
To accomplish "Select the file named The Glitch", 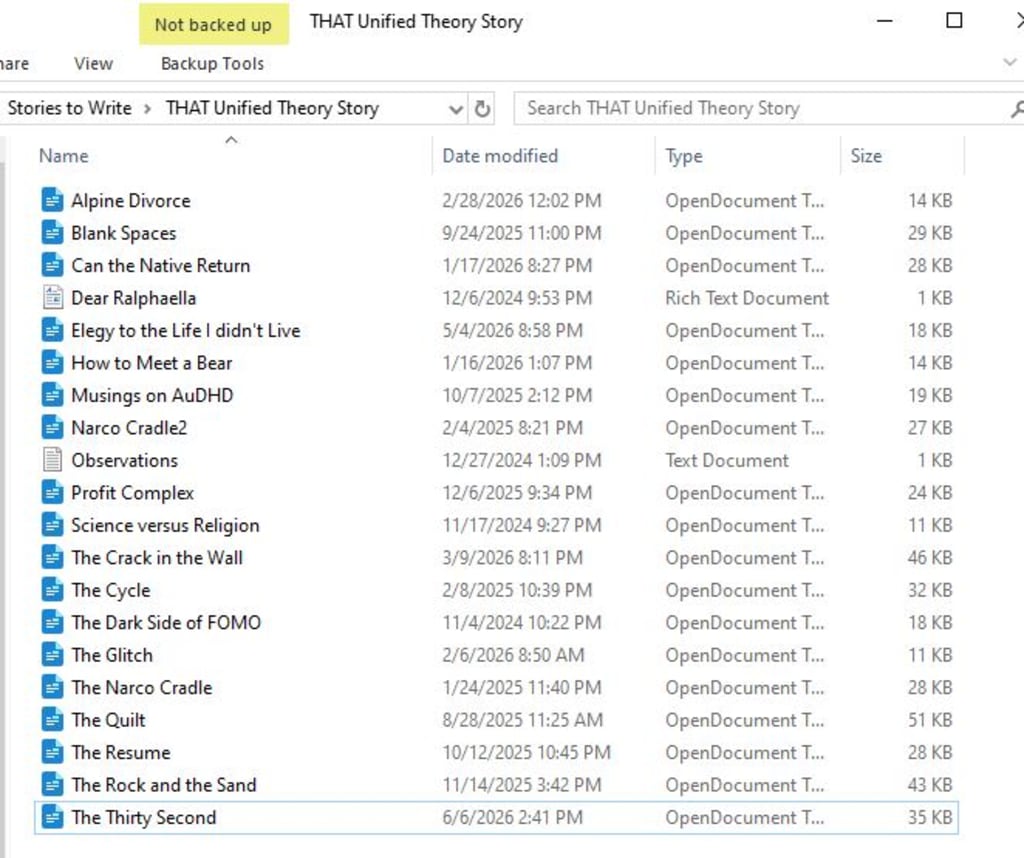I will [112, 655].
